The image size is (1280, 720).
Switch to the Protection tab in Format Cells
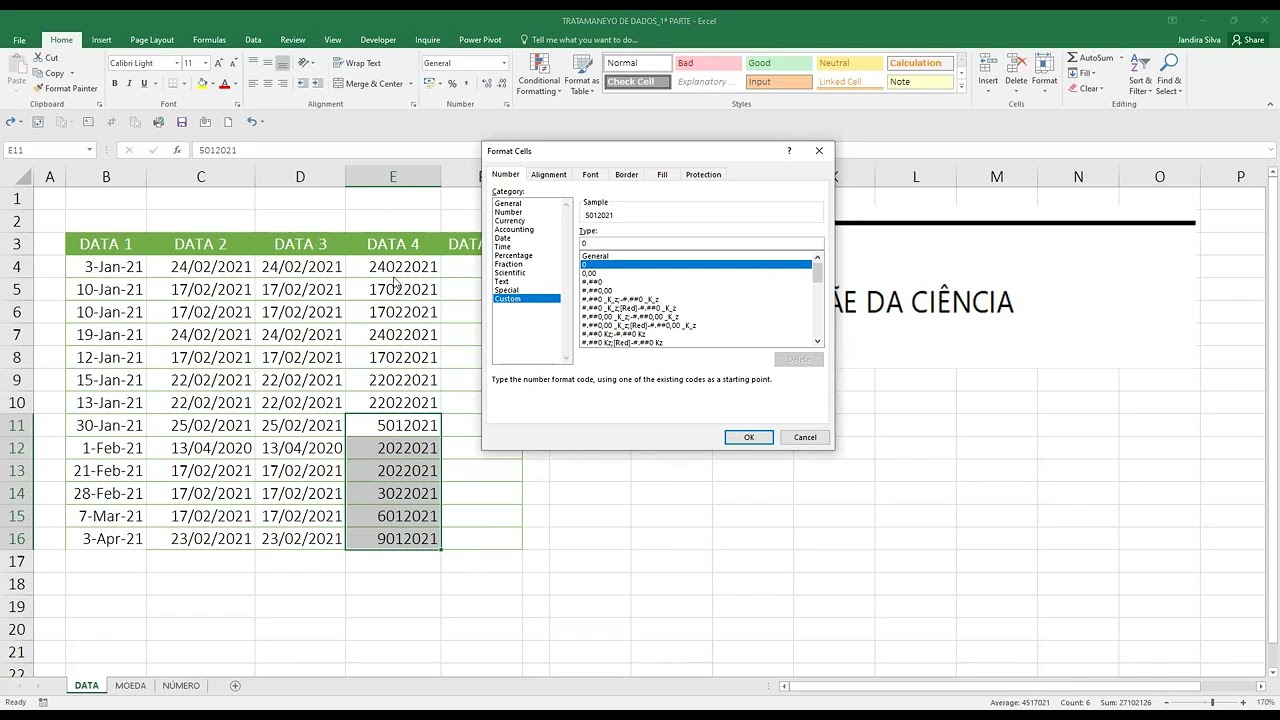pos(703,175)
